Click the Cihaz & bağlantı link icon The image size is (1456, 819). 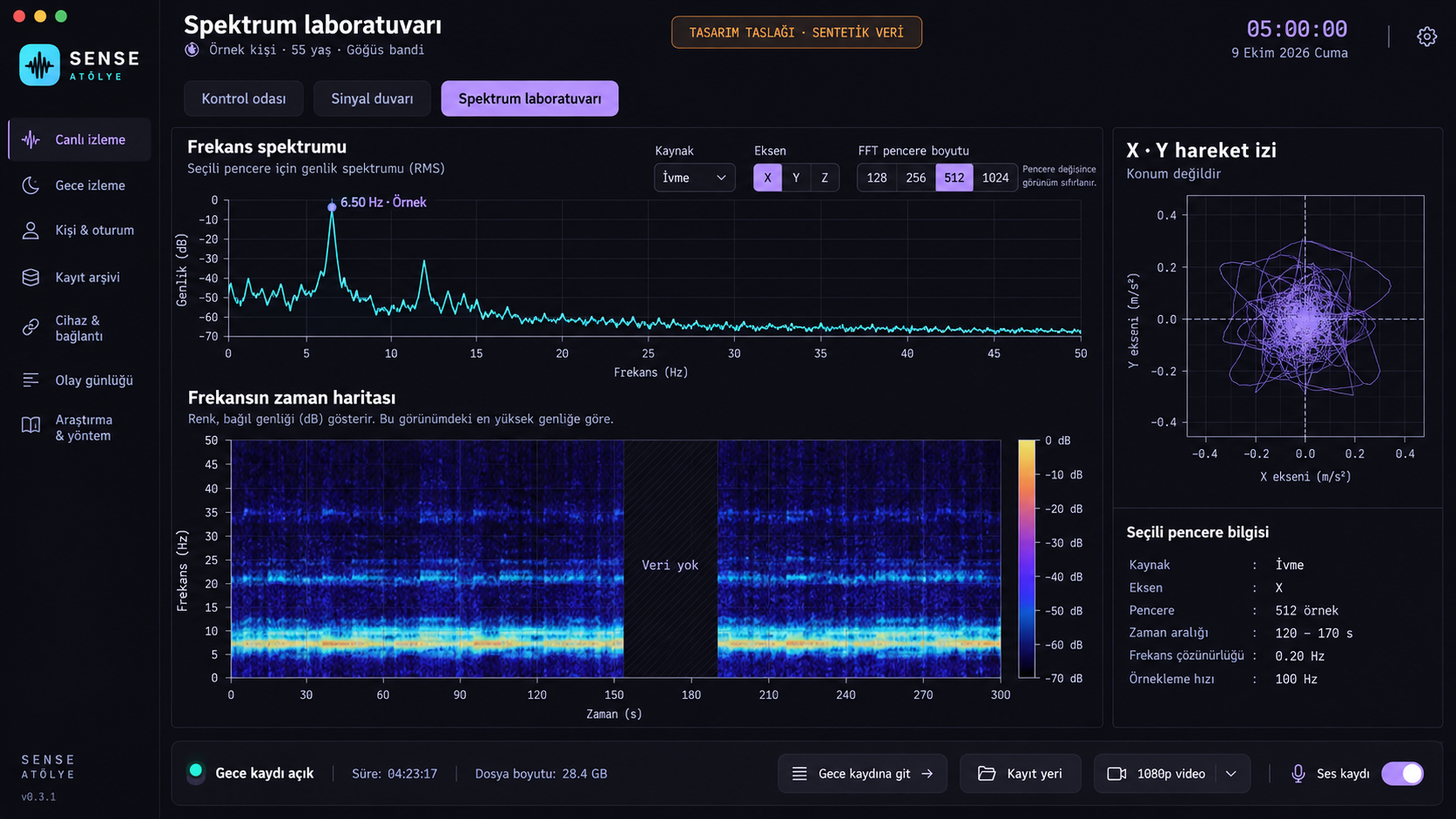[30, 328]
